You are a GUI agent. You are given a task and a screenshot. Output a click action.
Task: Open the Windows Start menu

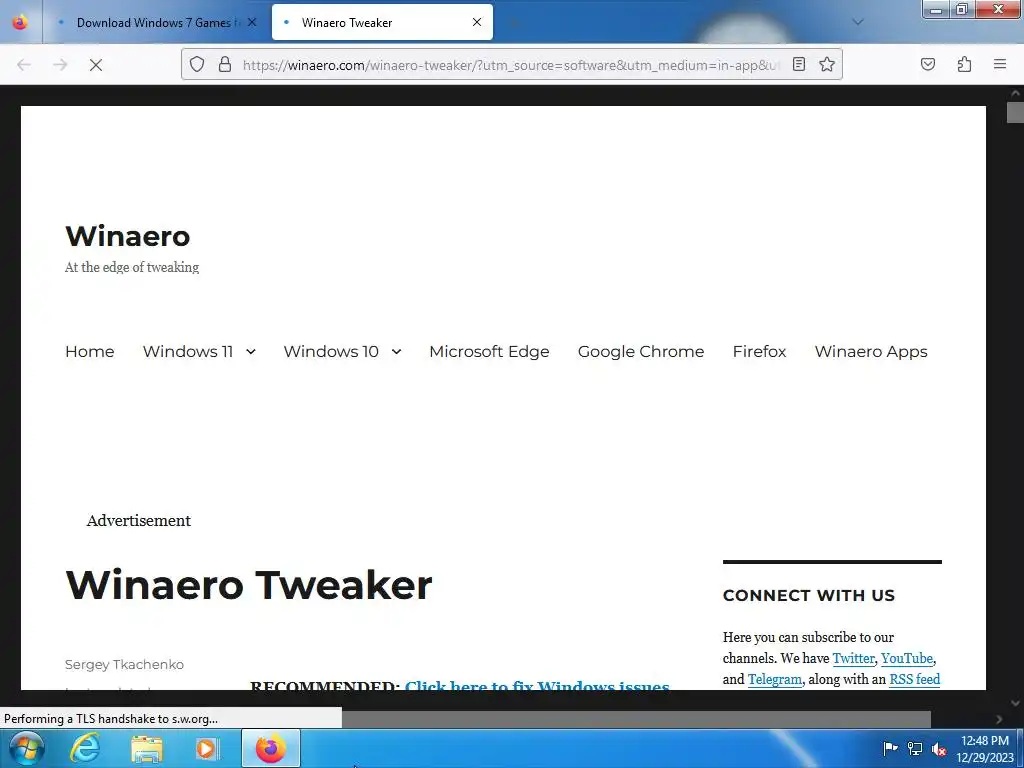[x=26, y=748]
